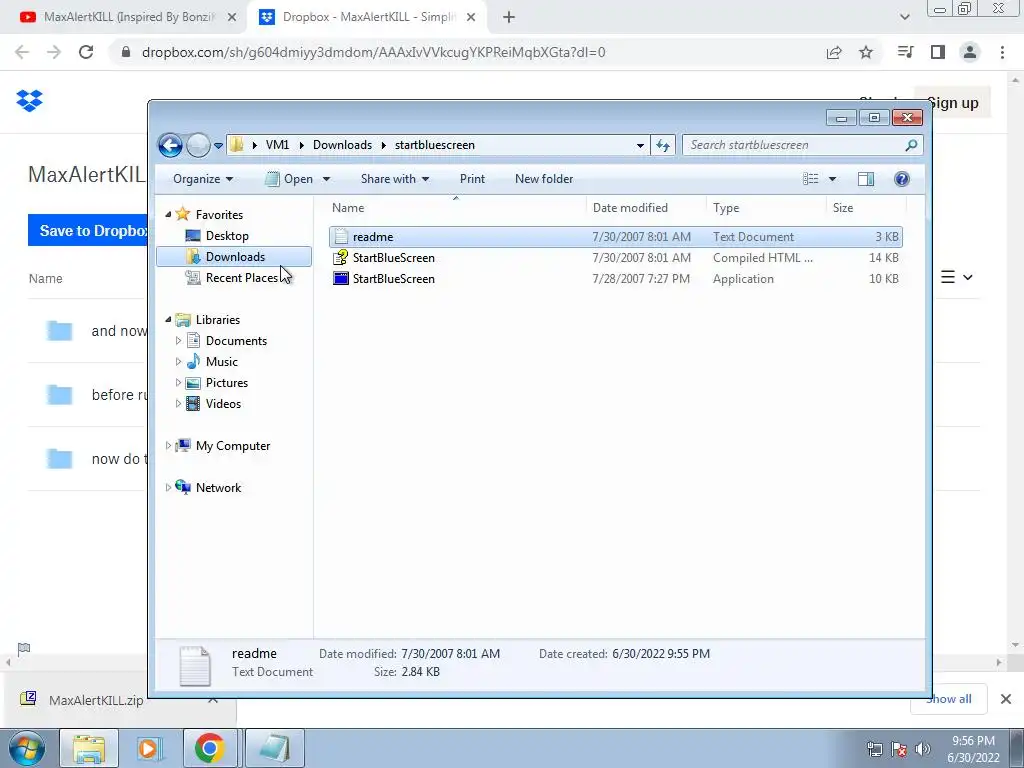Click Sign up on Dropbox

point(955,103)
